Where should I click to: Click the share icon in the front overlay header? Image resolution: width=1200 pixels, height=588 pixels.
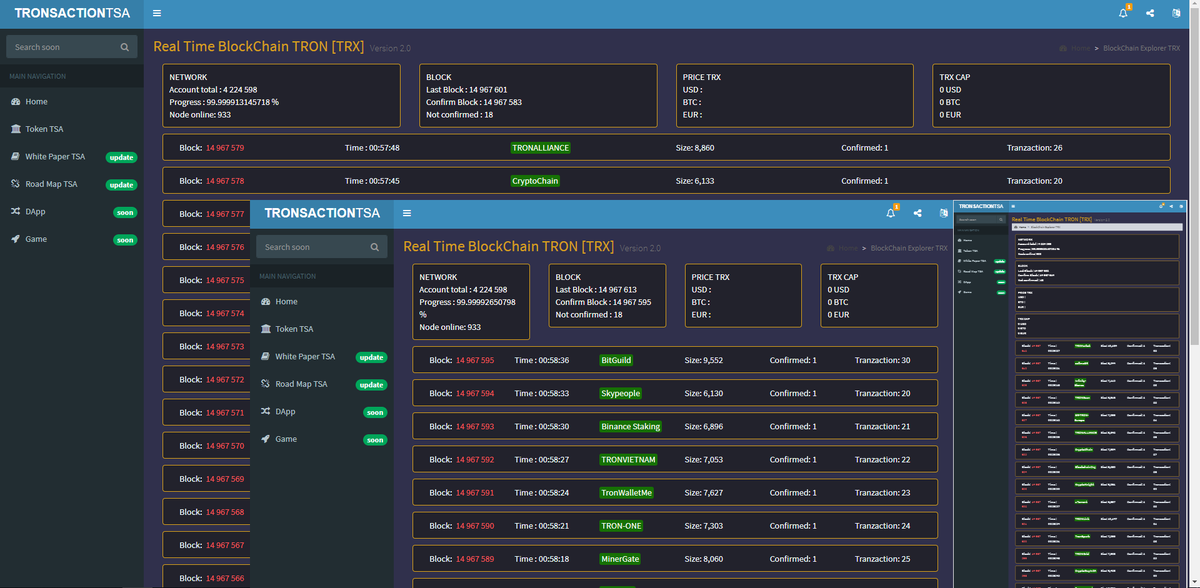[917, 213]
